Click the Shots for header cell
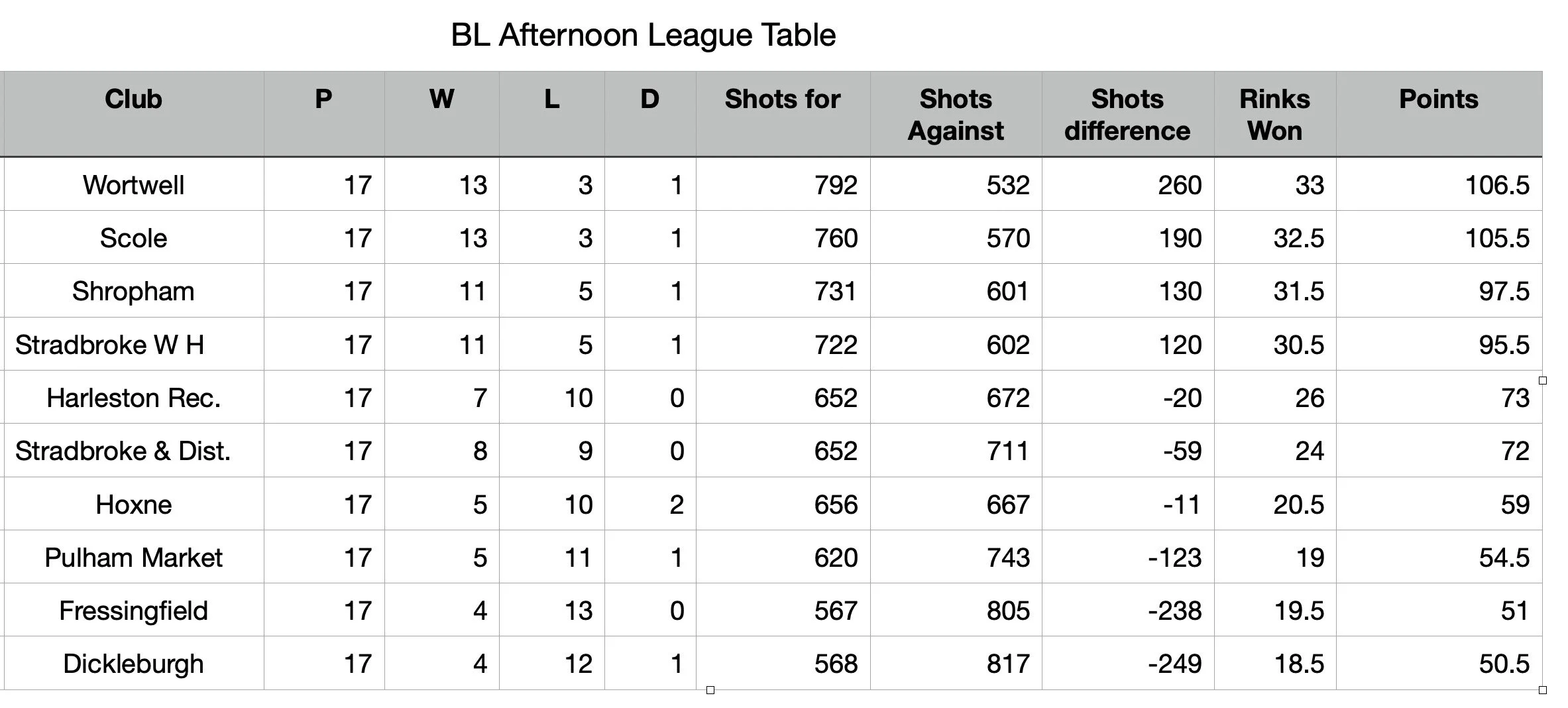This screenshot has width=1568, height=708. (783, 114)
